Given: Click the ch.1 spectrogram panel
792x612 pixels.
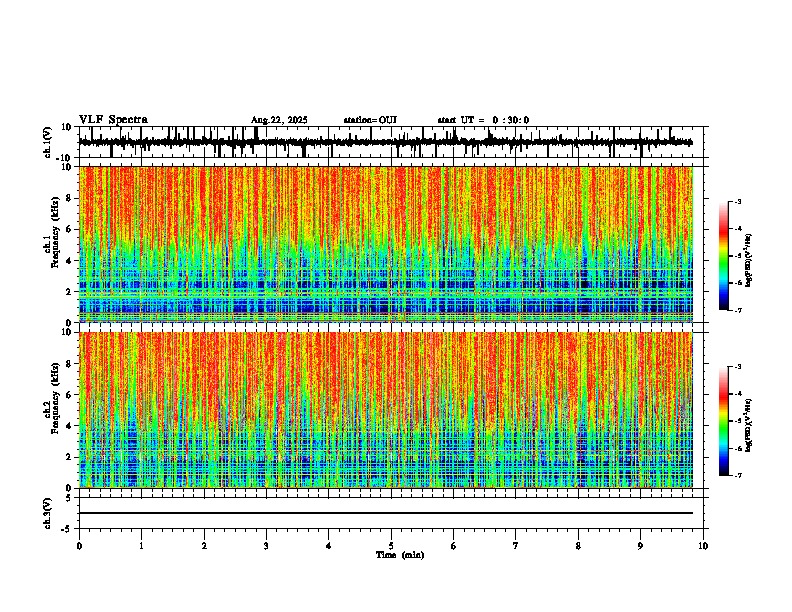Looking at the screenshot, I should (386, 244).
